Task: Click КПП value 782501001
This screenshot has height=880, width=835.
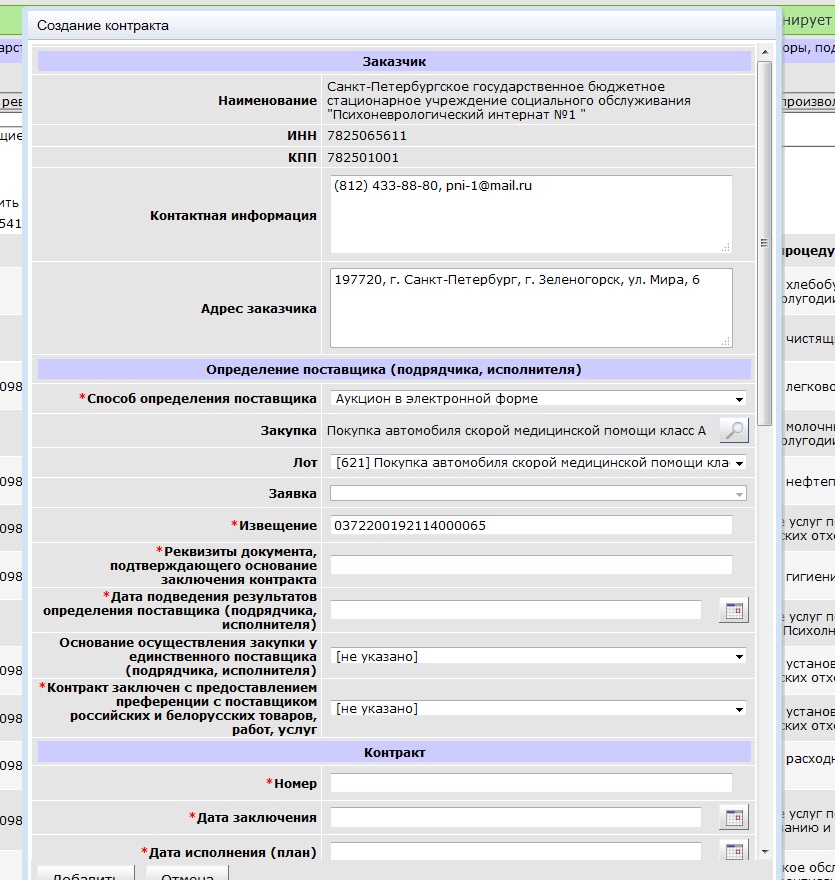Action: tap(363, 158)
